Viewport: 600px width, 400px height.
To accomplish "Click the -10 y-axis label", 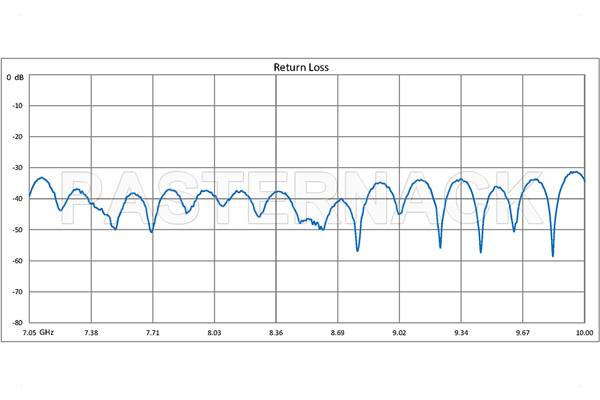I will click(x=17, y=106).
